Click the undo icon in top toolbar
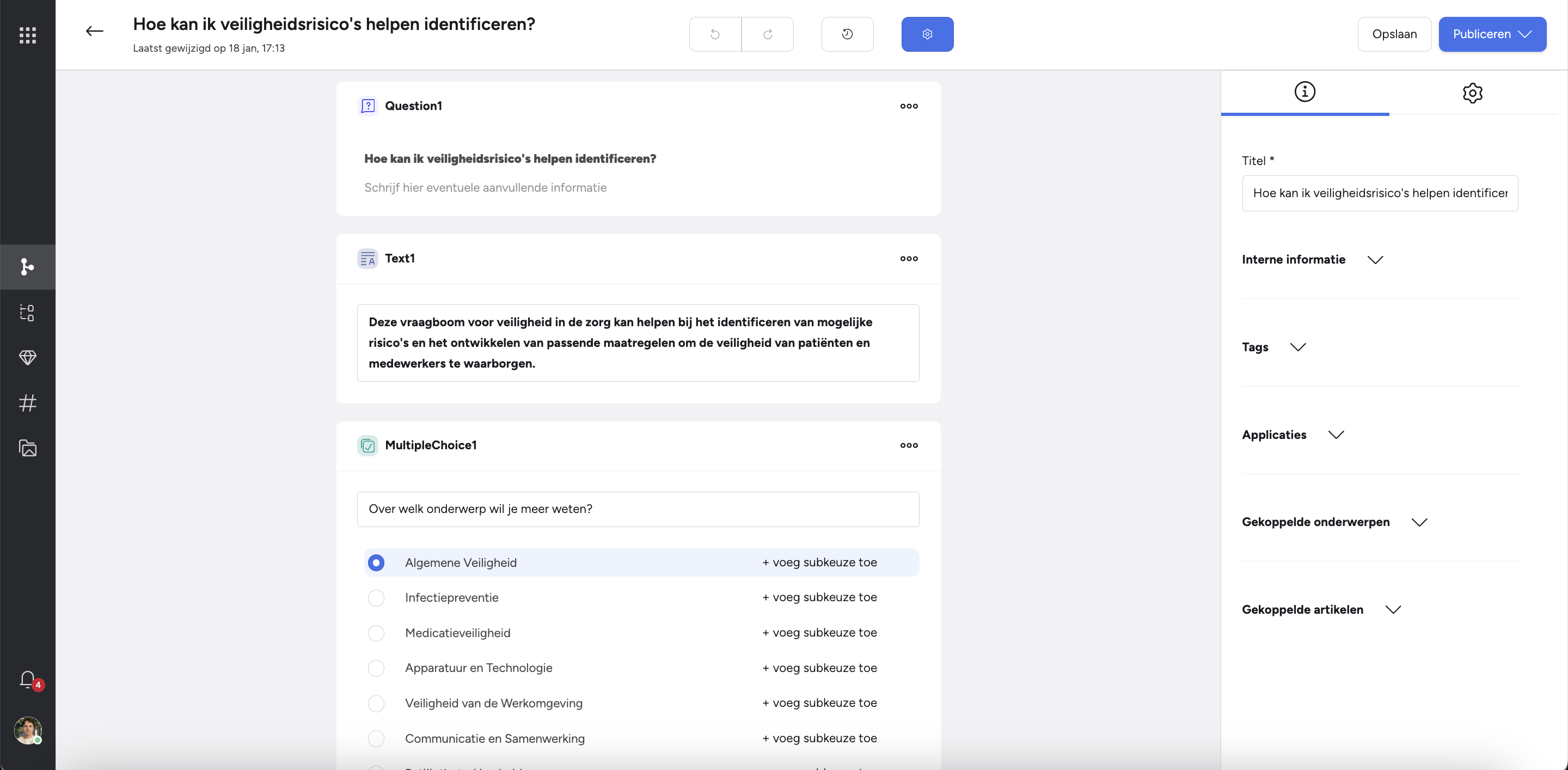Screen dimensions: 1568x770 715,34
